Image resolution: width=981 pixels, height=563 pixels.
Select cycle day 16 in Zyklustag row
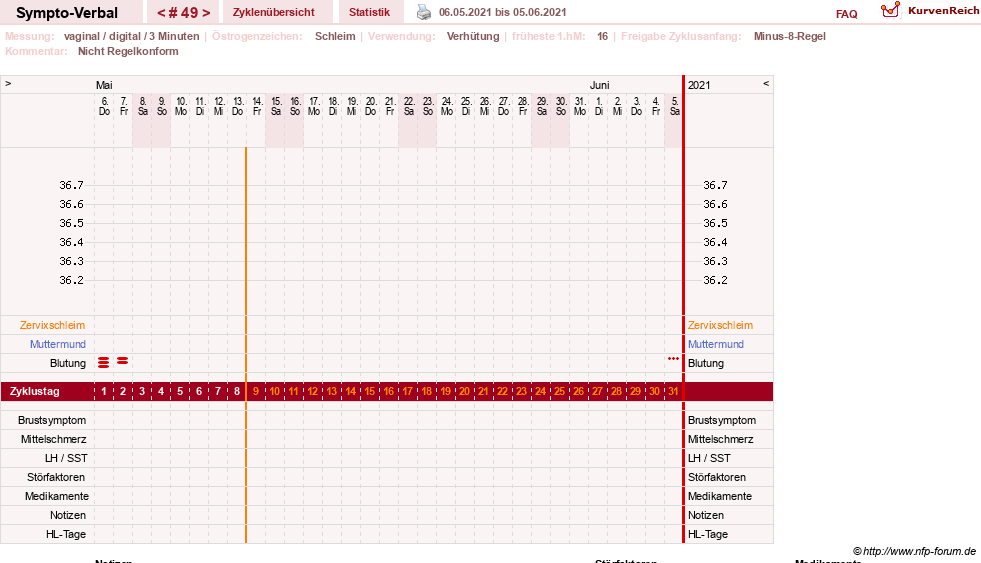pos(389,391)
